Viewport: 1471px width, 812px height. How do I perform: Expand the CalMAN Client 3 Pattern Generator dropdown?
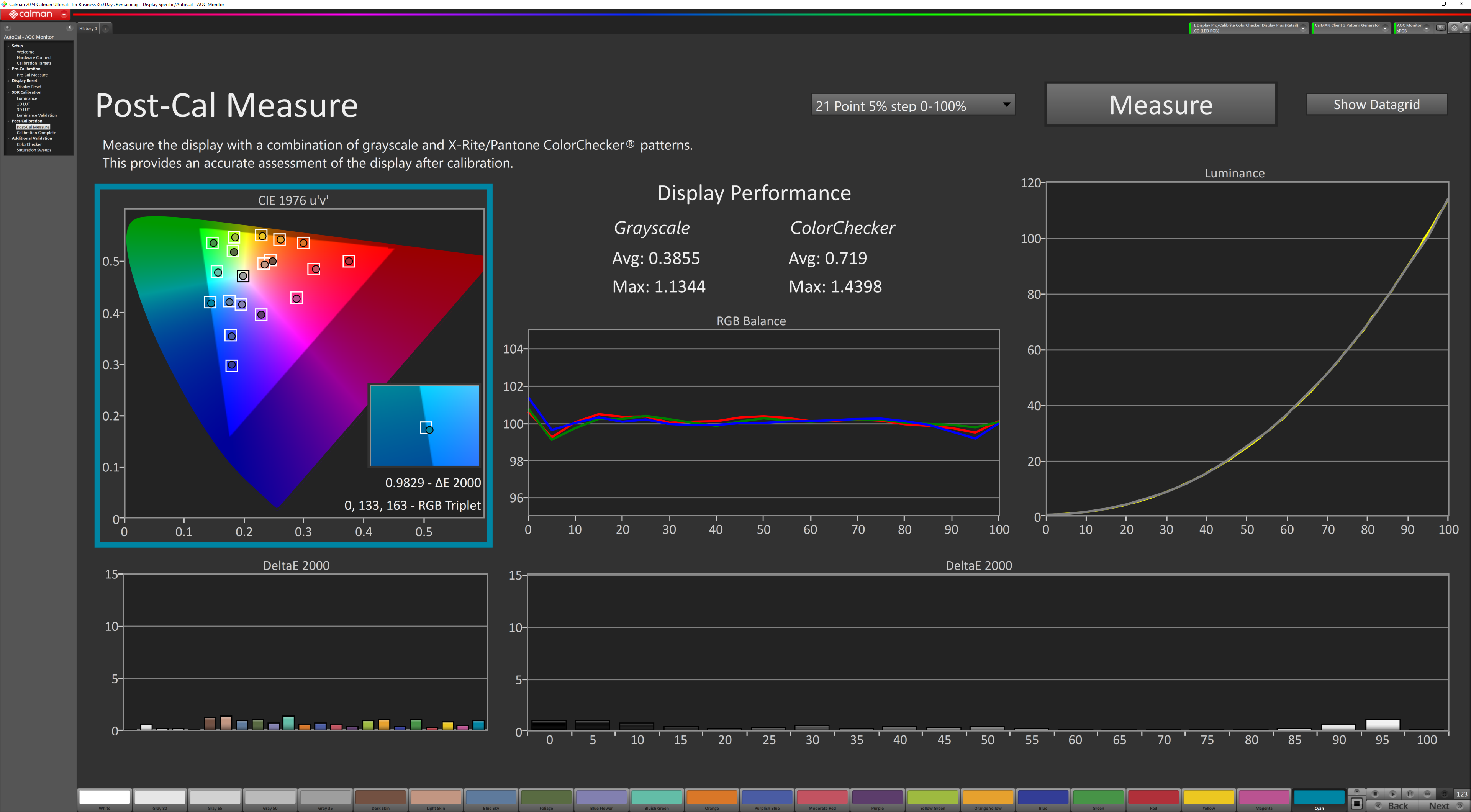coord(1385,28)
